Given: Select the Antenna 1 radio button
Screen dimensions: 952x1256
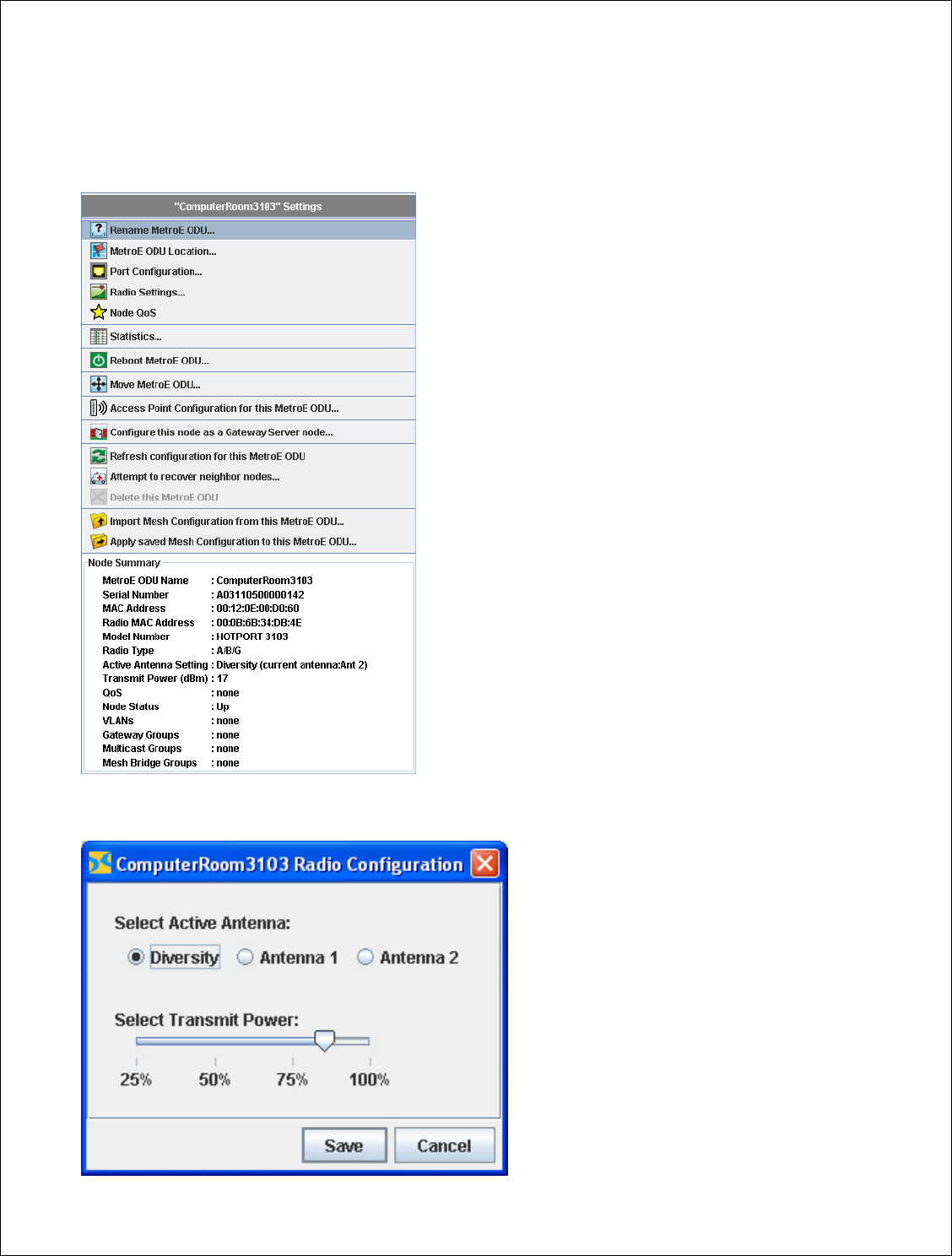Looking at the screenshot, I should [246, 957].
